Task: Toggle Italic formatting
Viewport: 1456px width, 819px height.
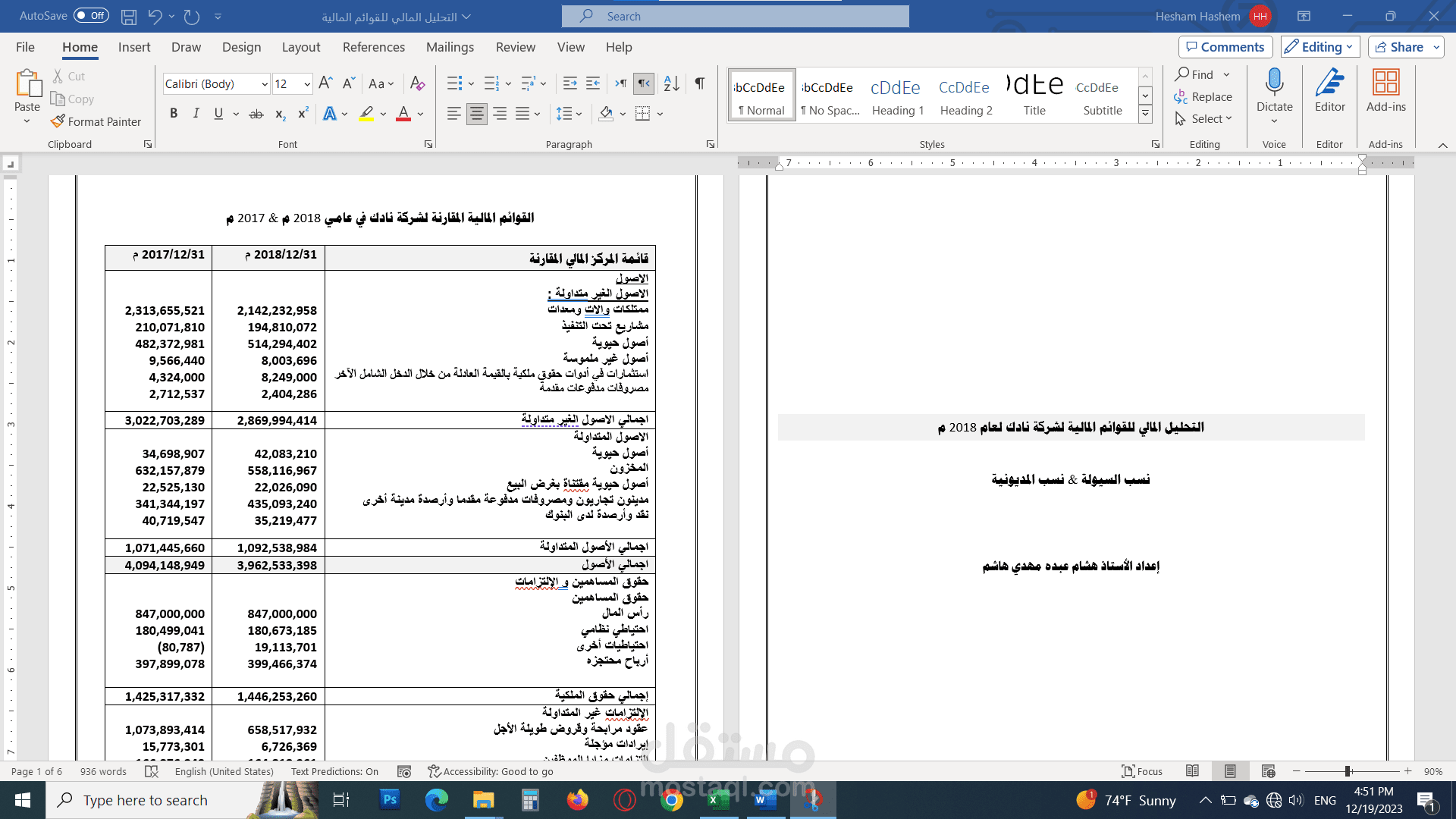Action: [x=196, y=114]
